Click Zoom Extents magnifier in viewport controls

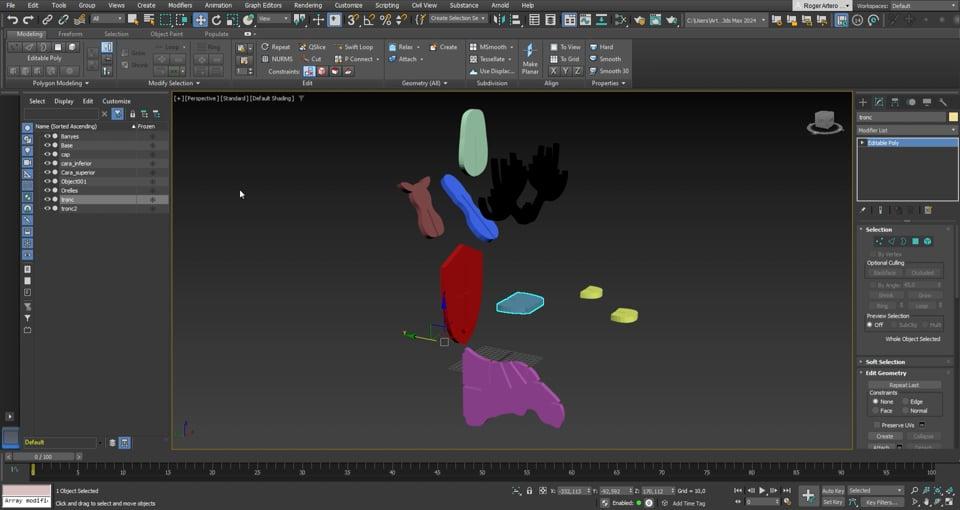937,490
